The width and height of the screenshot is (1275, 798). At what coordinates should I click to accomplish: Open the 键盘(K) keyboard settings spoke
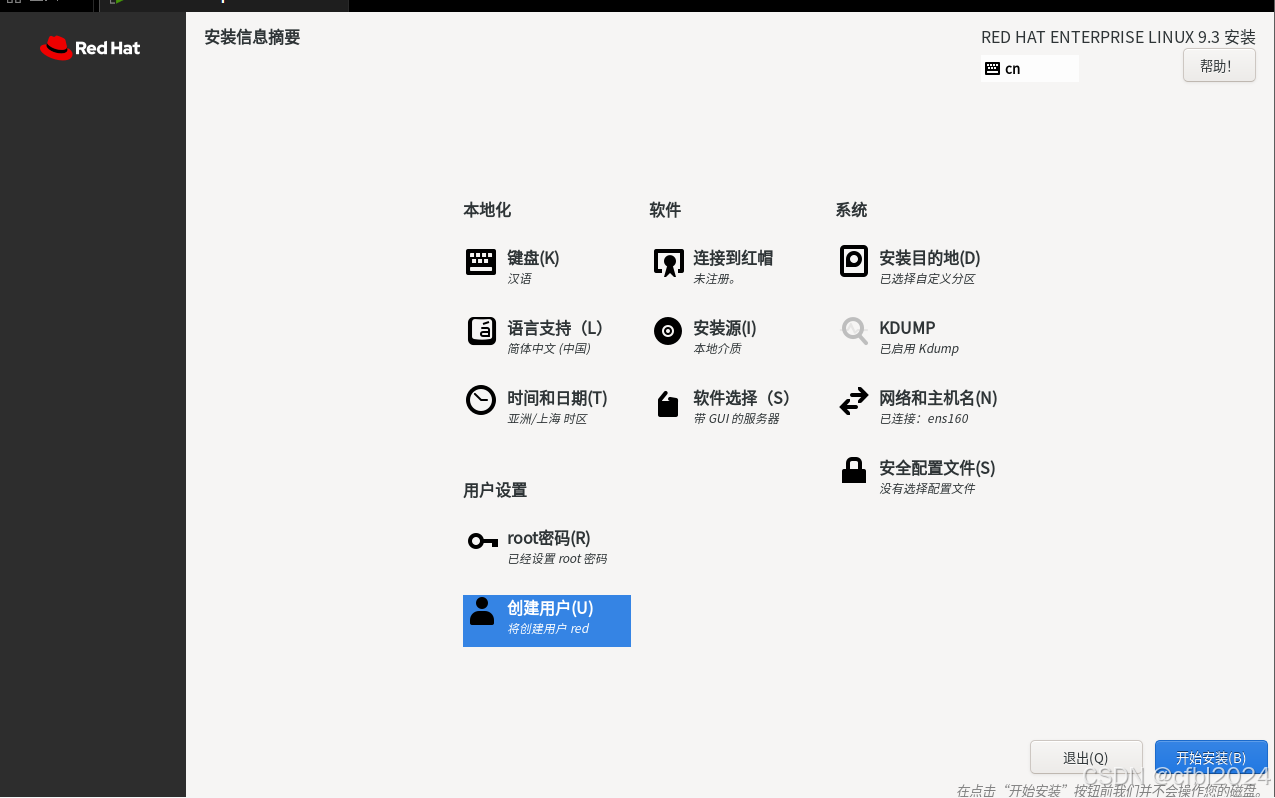pos(533,258)
